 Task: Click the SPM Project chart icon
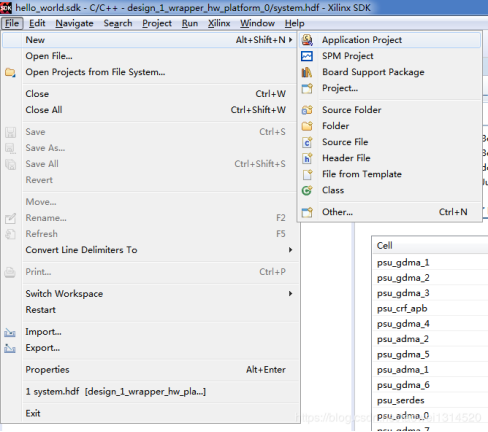click(x=307, y=56)
